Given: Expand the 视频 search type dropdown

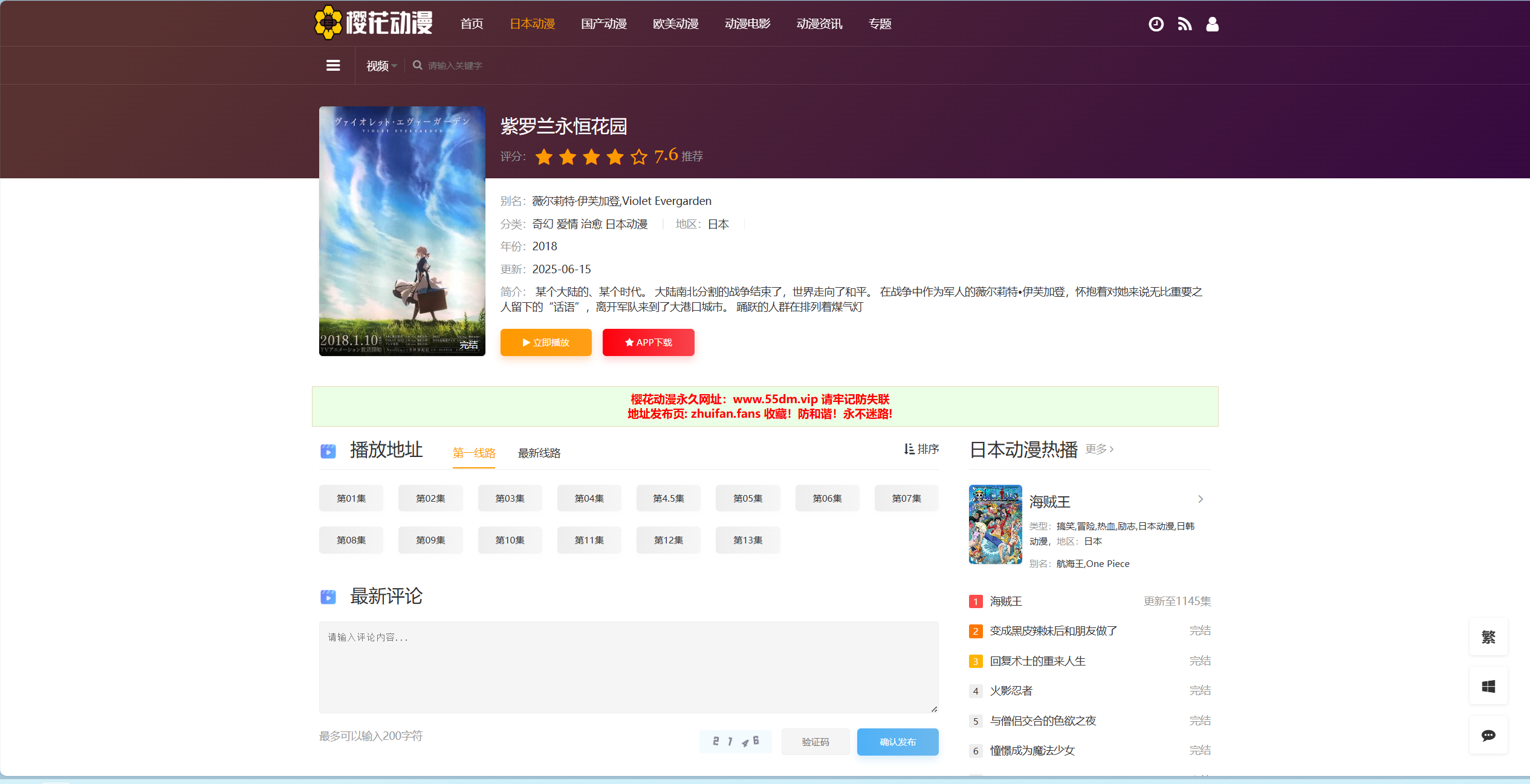Looking at the screenshot, I should click(381, 66).
